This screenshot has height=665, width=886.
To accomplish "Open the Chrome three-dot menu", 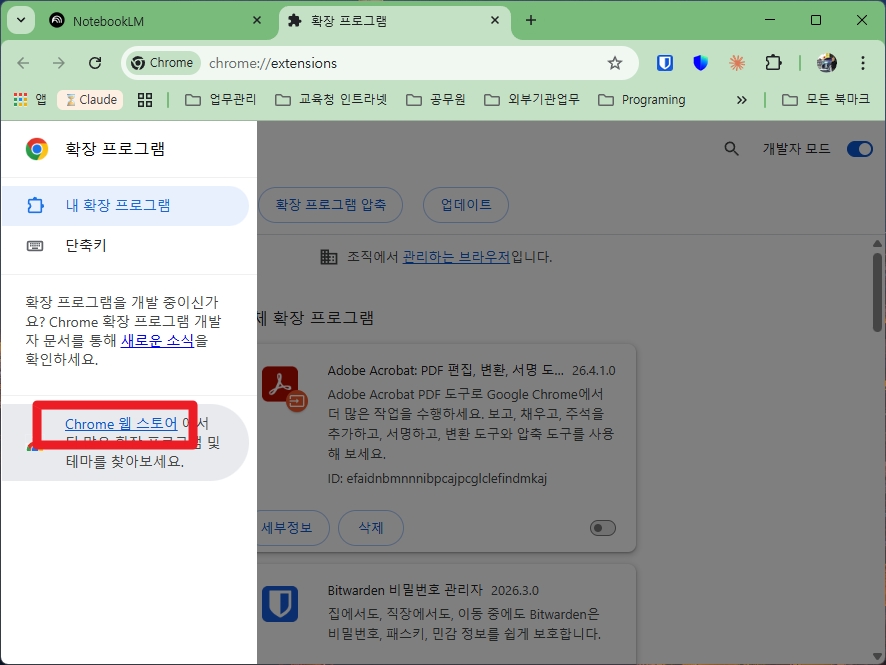I will pos(863,62).
